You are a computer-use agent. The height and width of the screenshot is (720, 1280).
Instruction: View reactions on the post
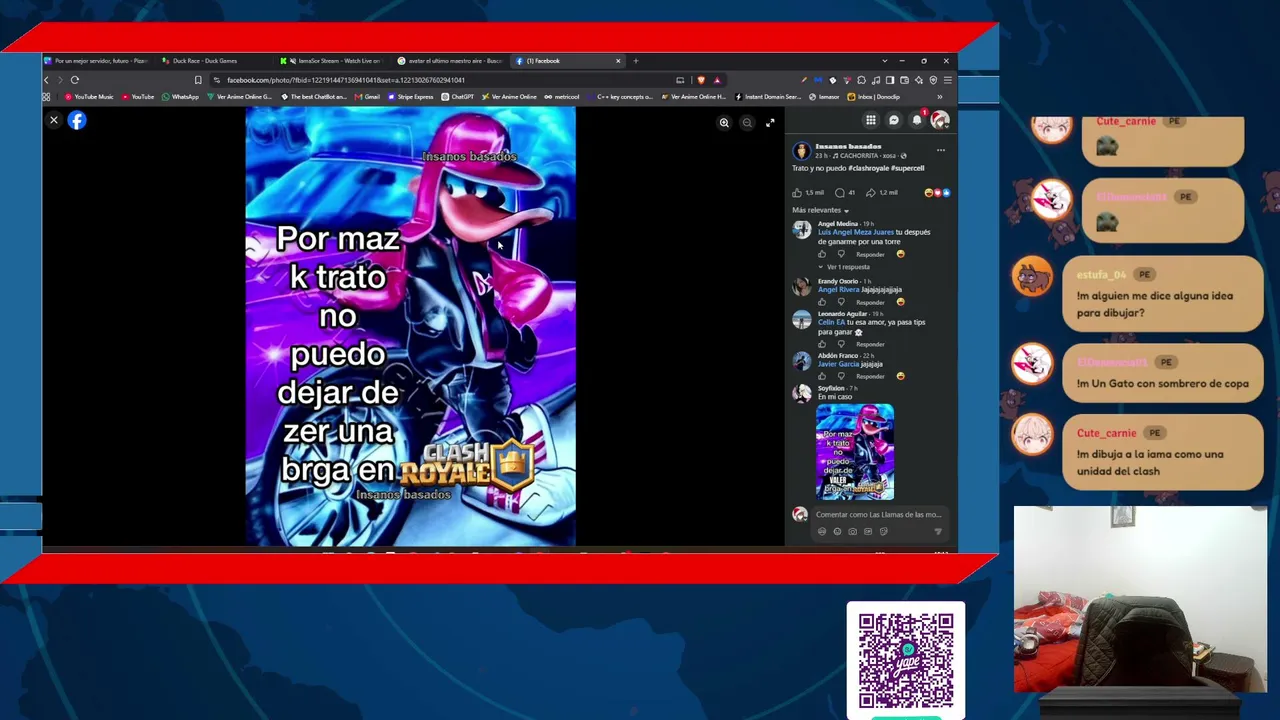click(938, 192)
